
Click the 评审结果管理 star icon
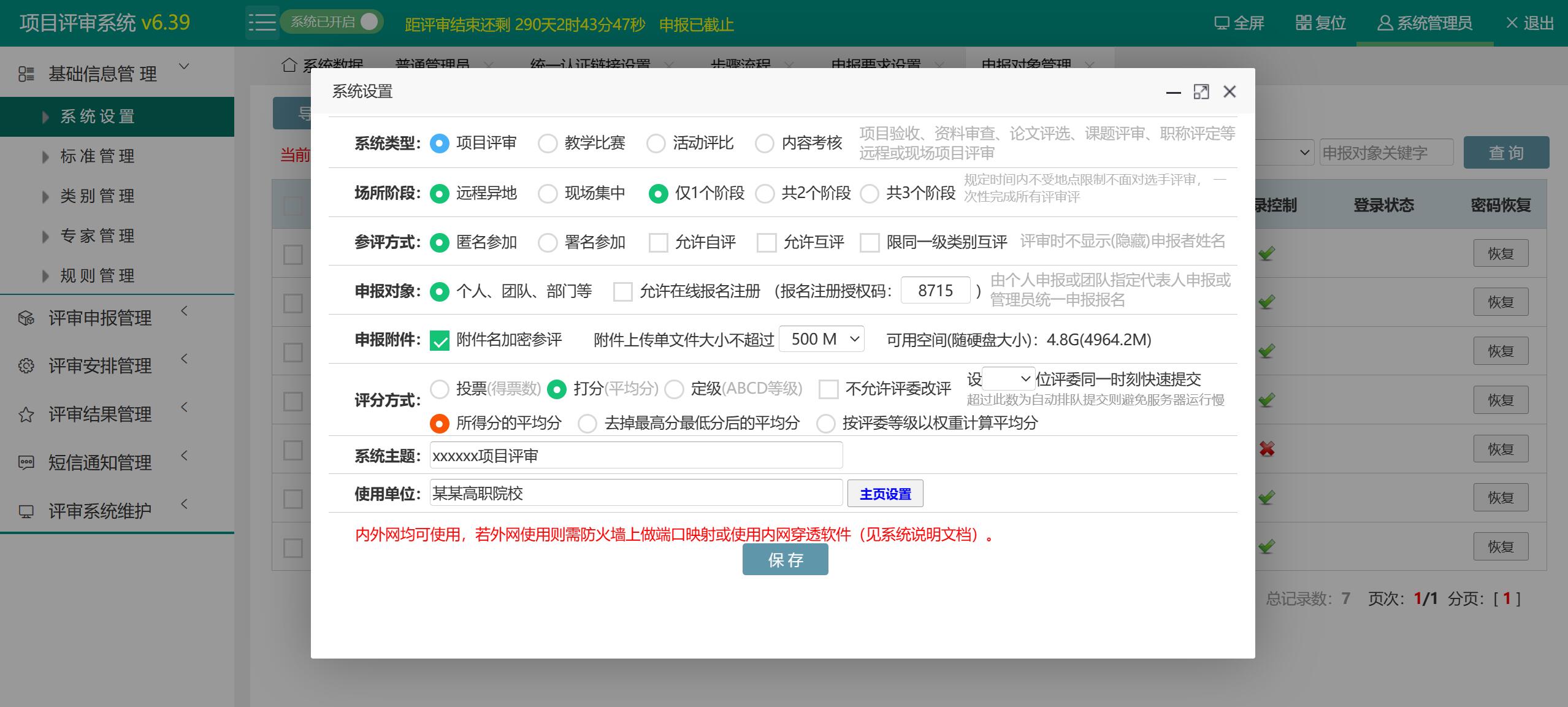[26, 415]
